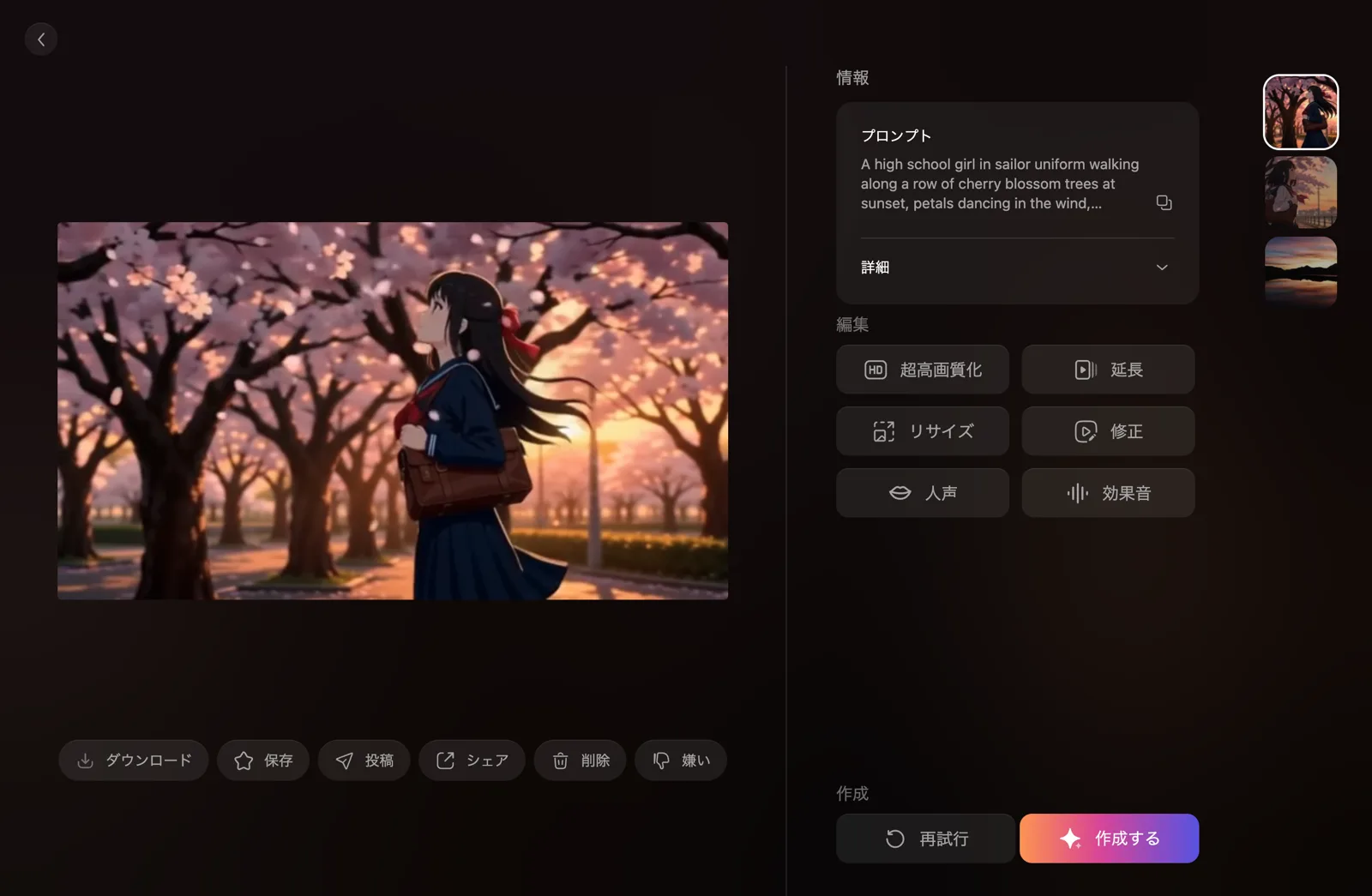Click the 超高画質化 HD upscale button
This screenshot has width=1372, height=896.
point(923,370)
